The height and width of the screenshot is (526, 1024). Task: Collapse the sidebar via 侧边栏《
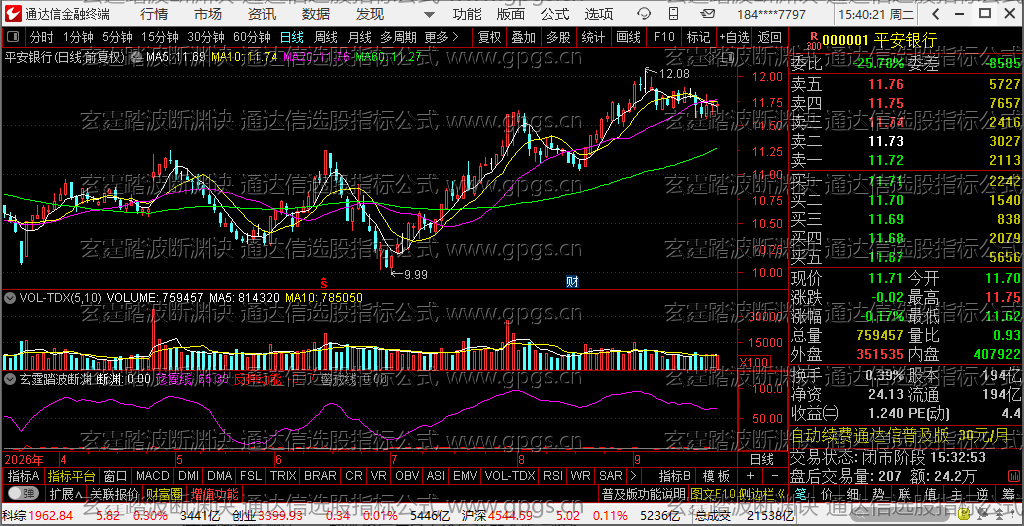[x=762, y=493]
